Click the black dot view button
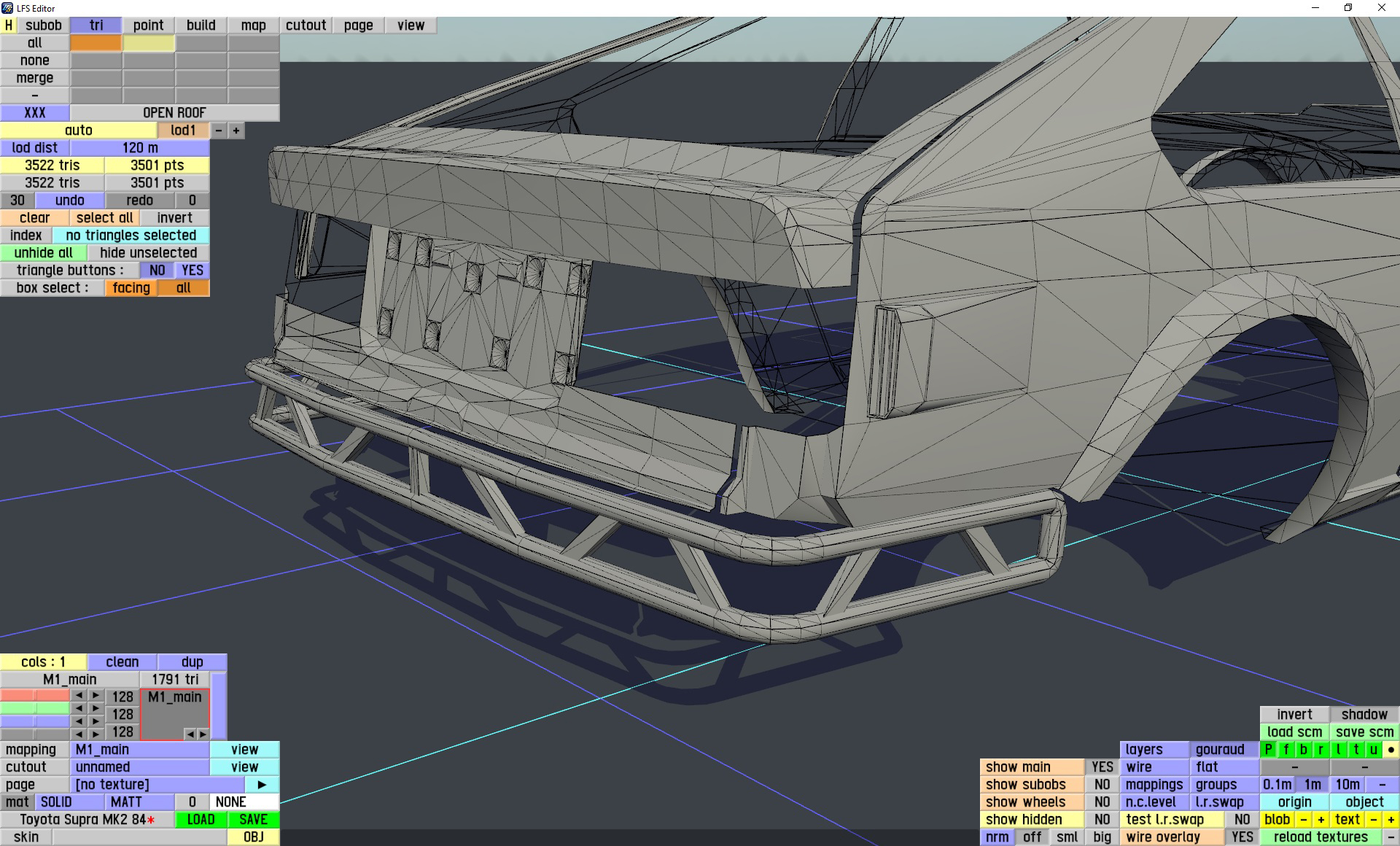The image size is (1400, 846). click(1391, 750)
